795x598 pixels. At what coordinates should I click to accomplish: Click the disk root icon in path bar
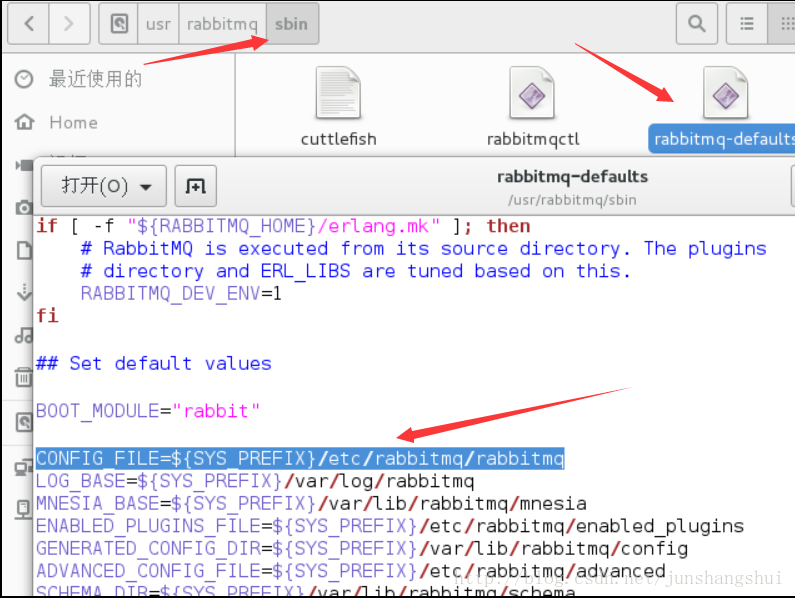119,24
